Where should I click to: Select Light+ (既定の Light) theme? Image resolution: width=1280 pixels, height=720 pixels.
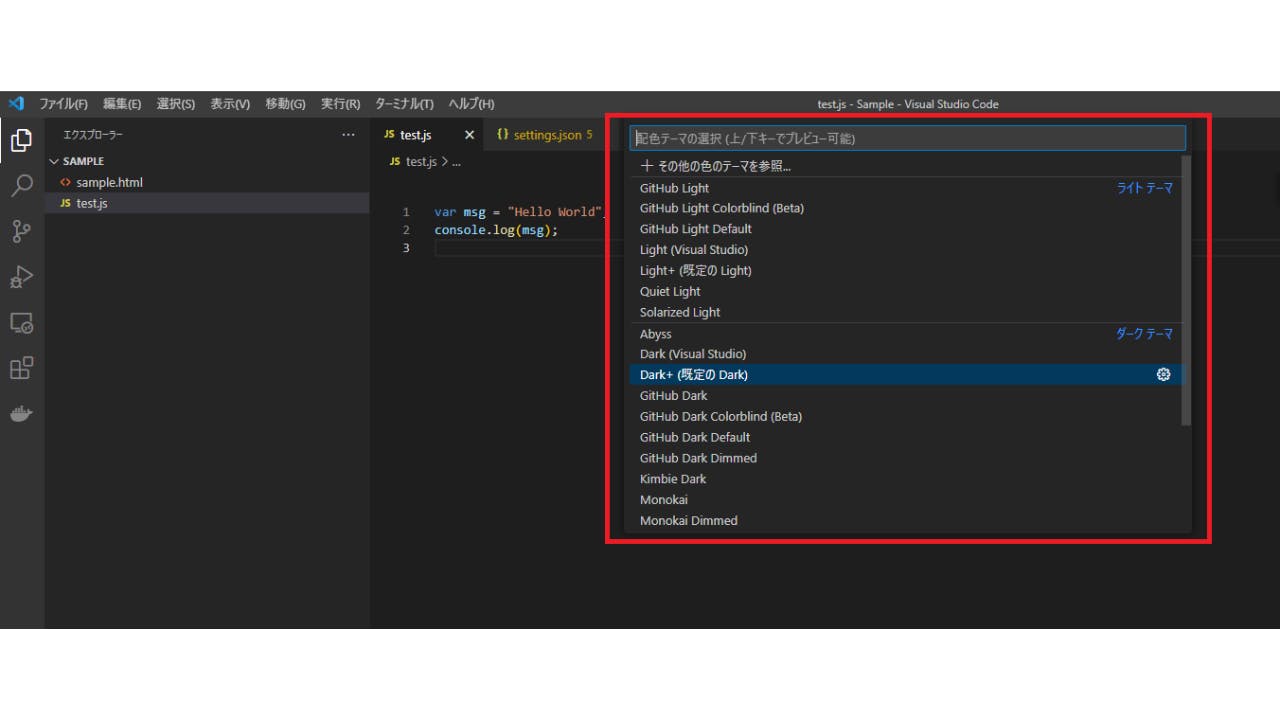(905, 271)
